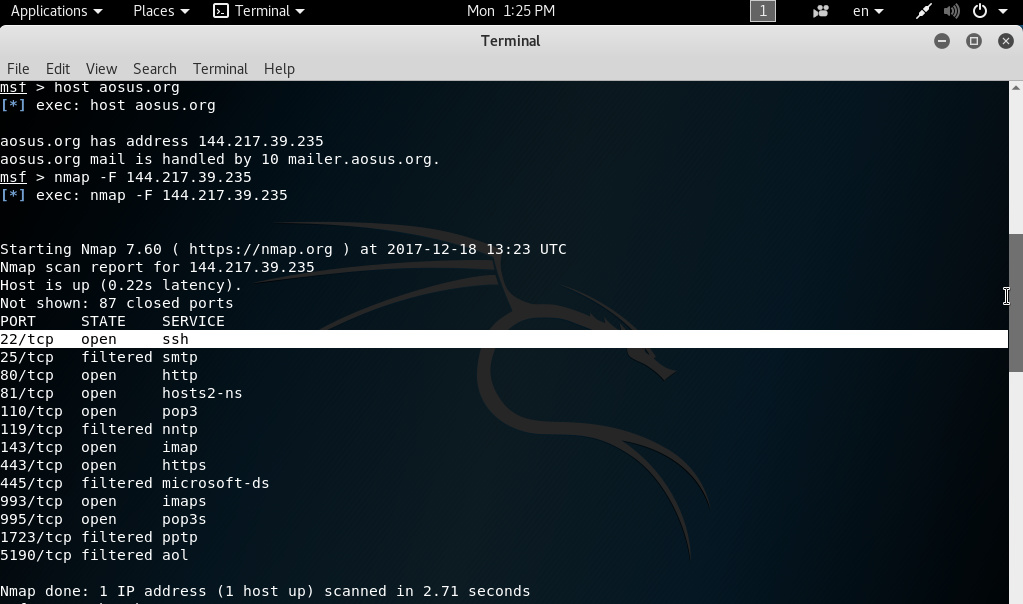Click the network connection plug icon

[924, 11]
